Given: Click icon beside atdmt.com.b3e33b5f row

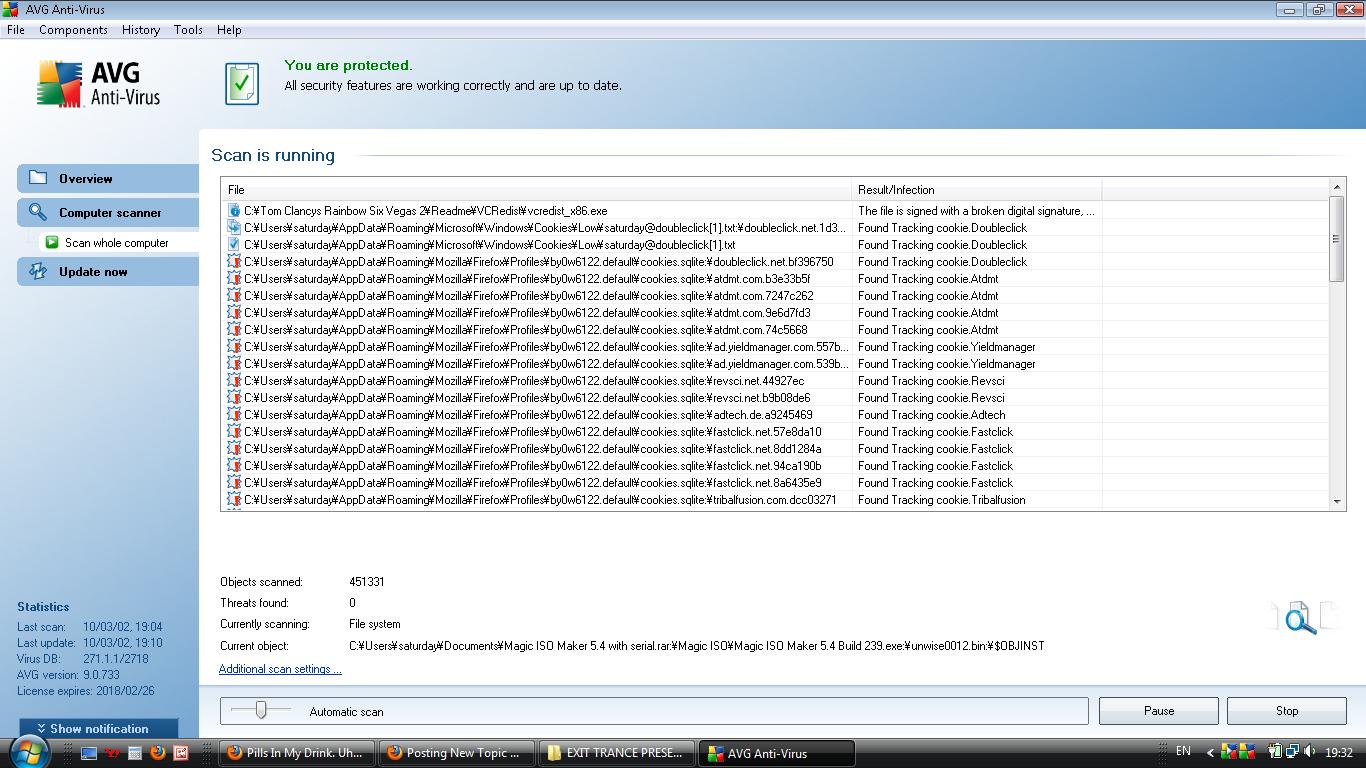Looking at the screenshot, I should (x=234, y=279).
